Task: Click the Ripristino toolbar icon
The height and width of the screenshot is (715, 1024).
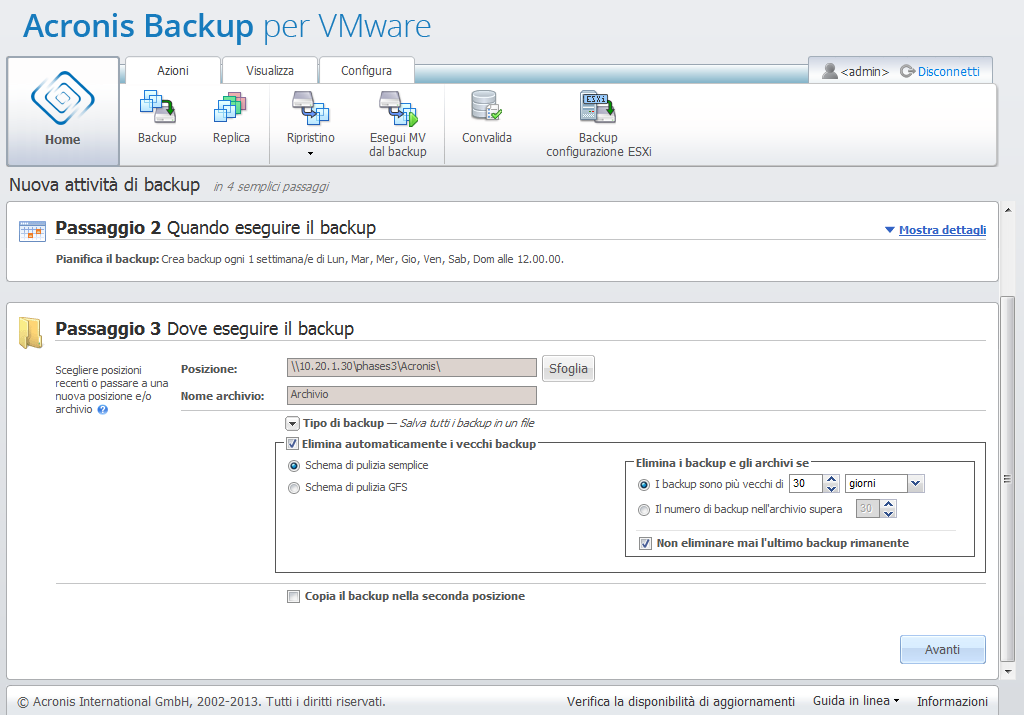Action: (310, 108)
